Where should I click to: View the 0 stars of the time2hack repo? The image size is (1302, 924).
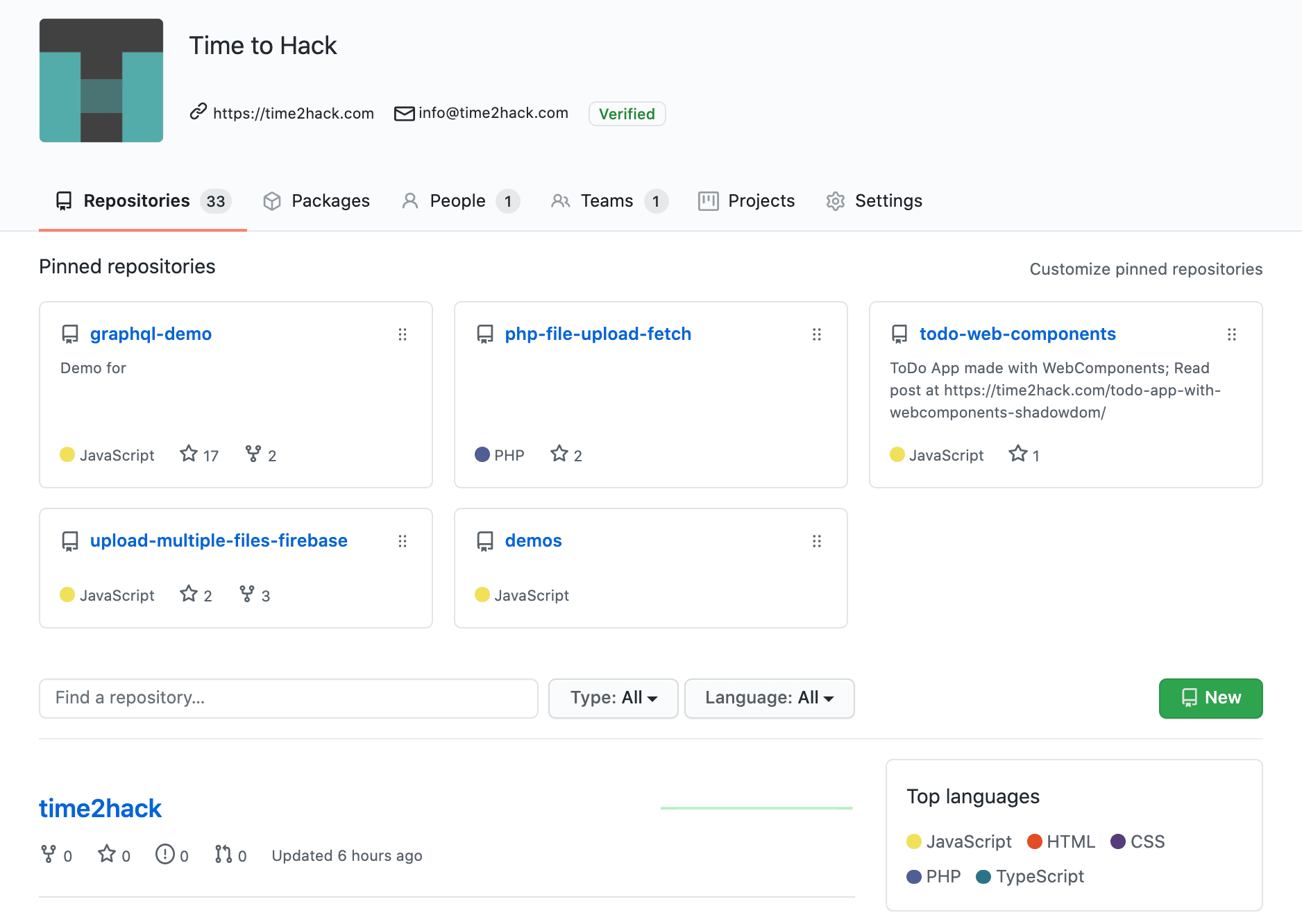[114, 855]
